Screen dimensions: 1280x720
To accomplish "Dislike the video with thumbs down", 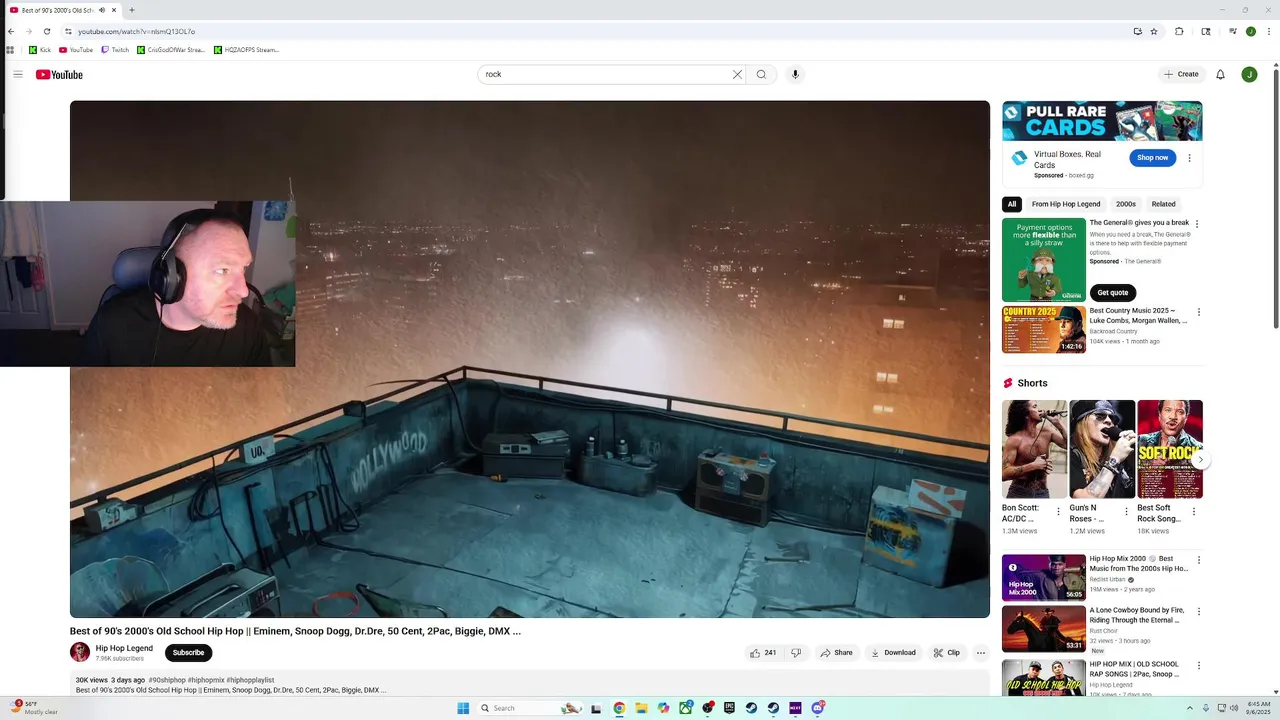I will [x=796, y=653].
